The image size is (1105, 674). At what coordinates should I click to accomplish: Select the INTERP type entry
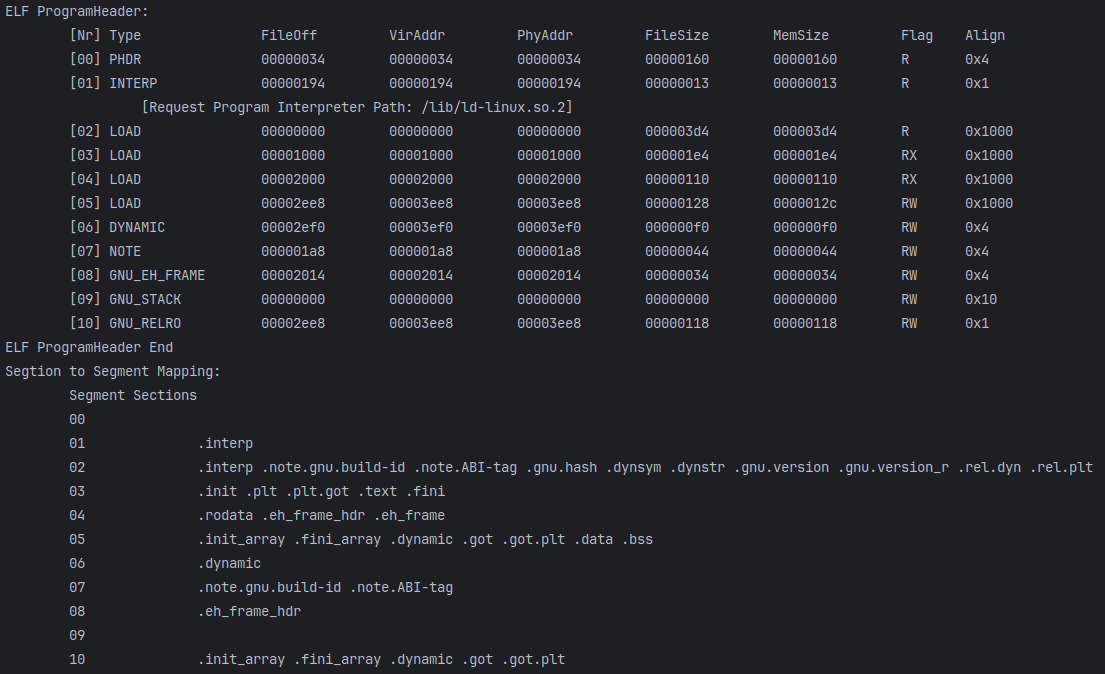(x=133, y=83)
